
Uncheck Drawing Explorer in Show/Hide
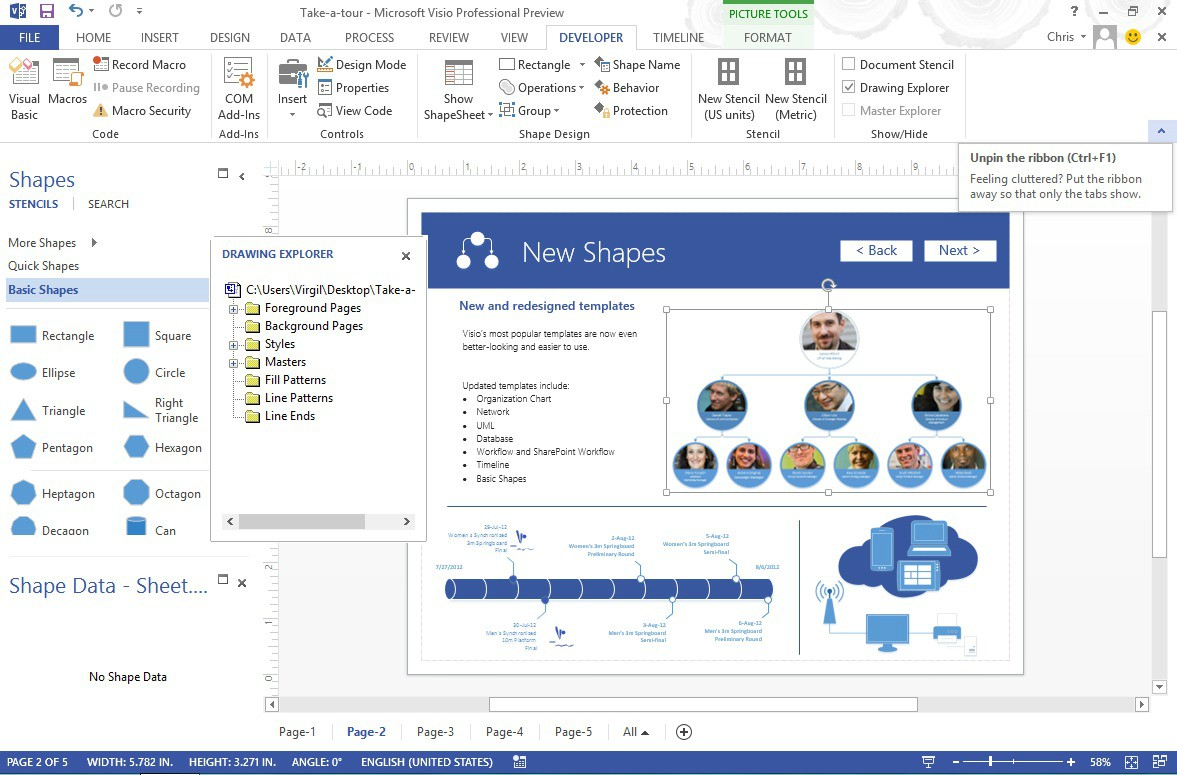(845, 87)
